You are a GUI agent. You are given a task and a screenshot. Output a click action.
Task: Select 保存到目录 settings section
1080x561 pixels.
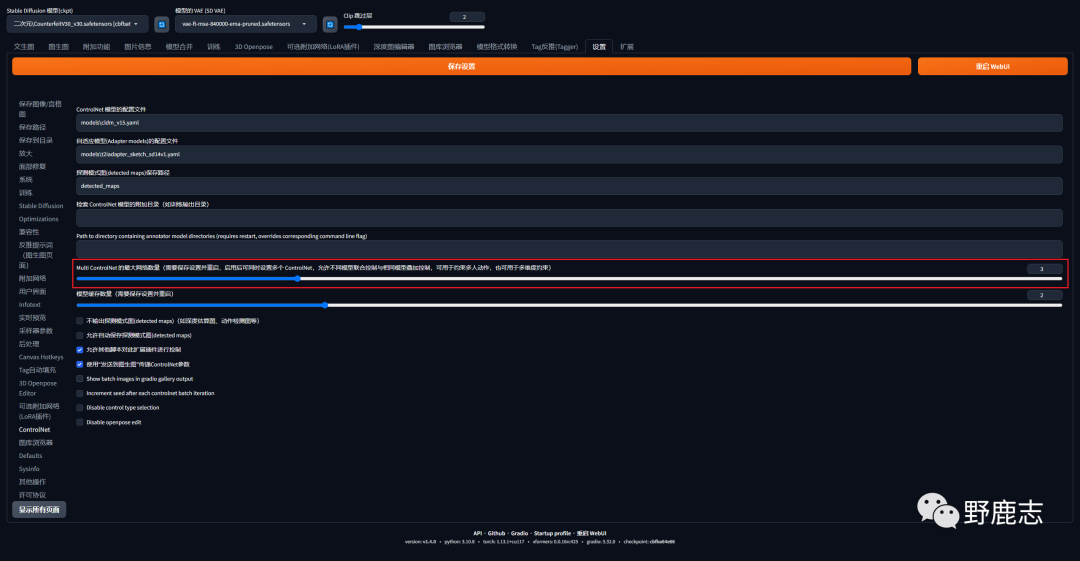tap(36, 141)
